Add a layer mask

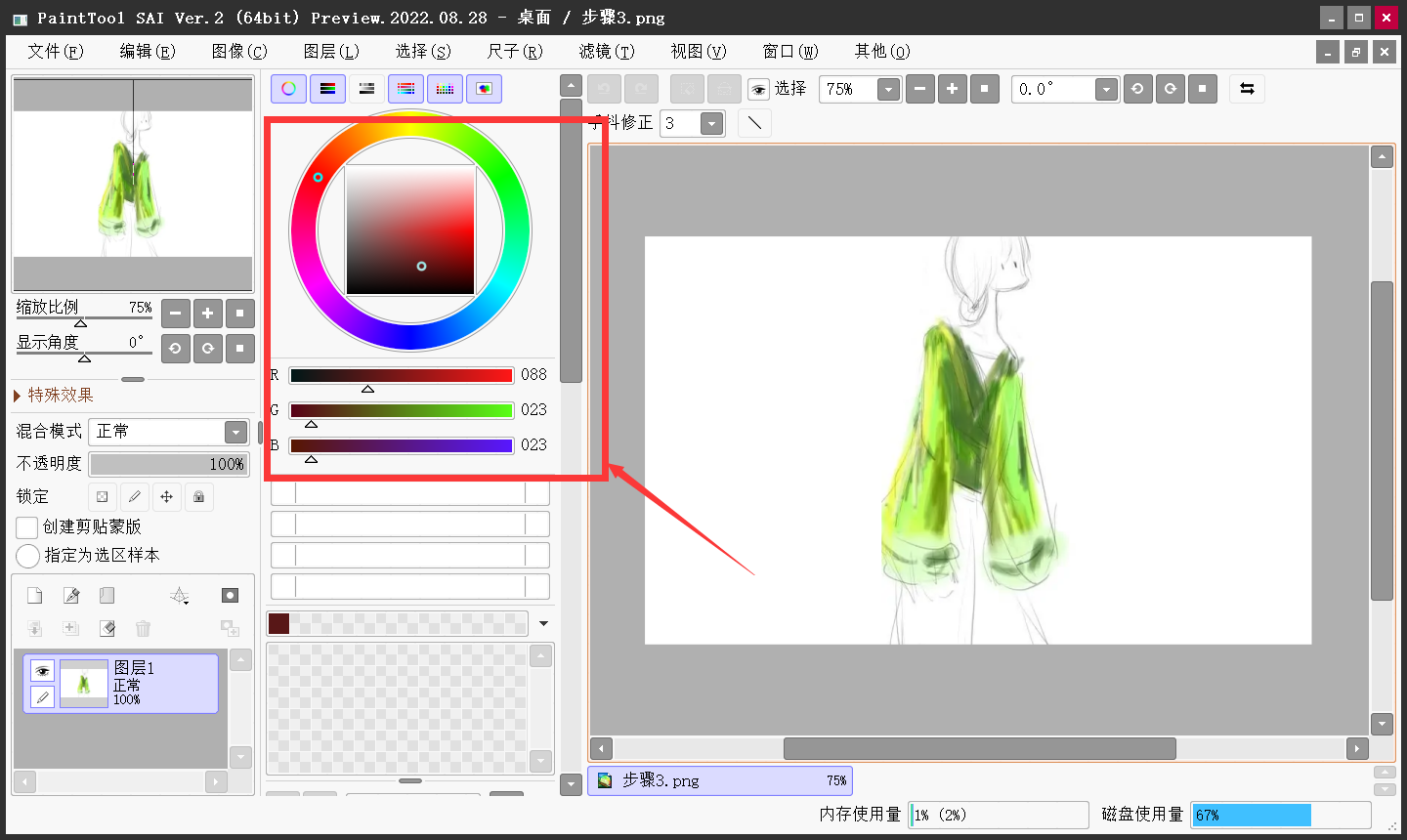tap(230, 596)
